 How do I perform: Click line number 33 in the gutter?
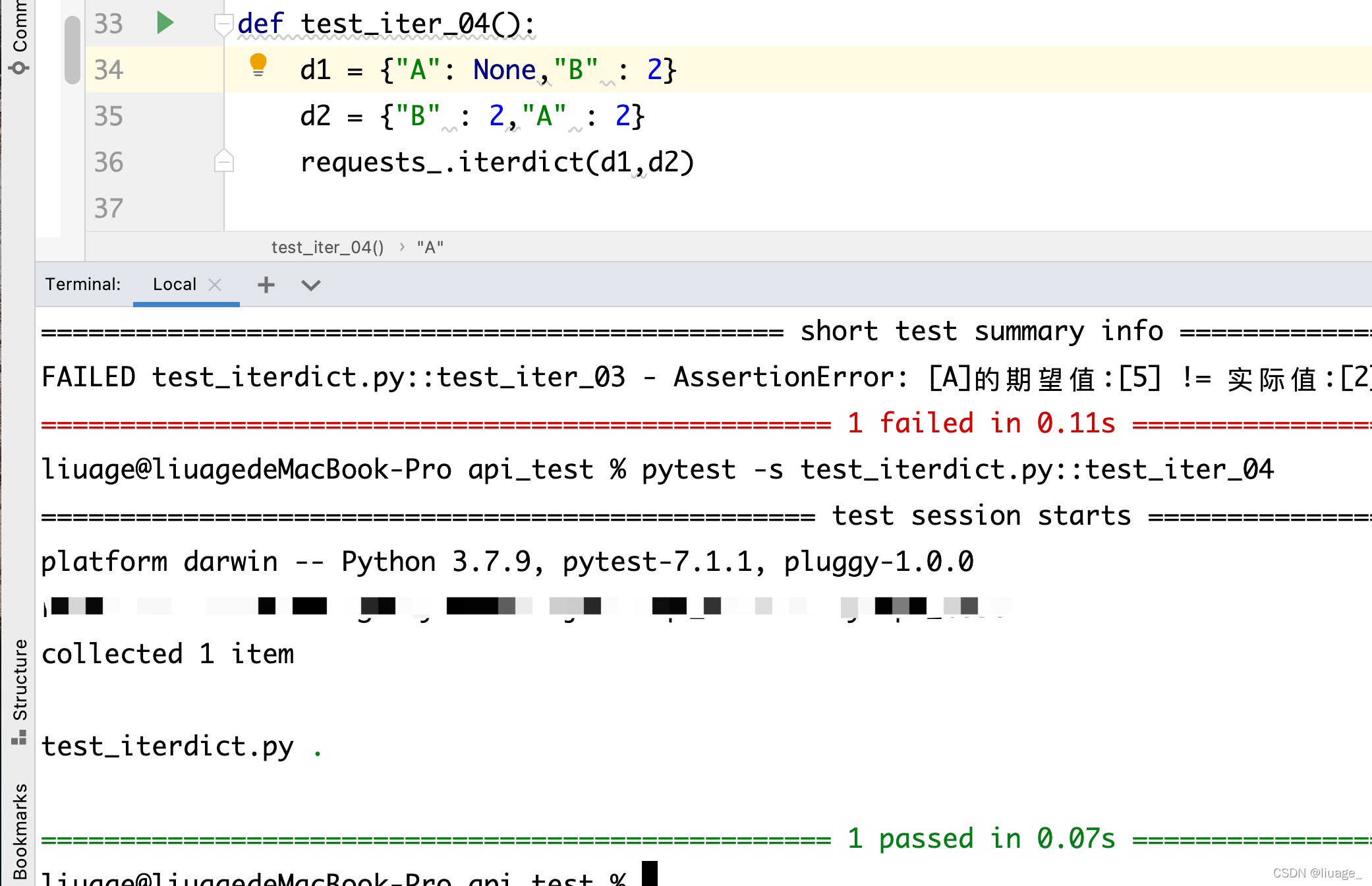[x=109, y=24]
